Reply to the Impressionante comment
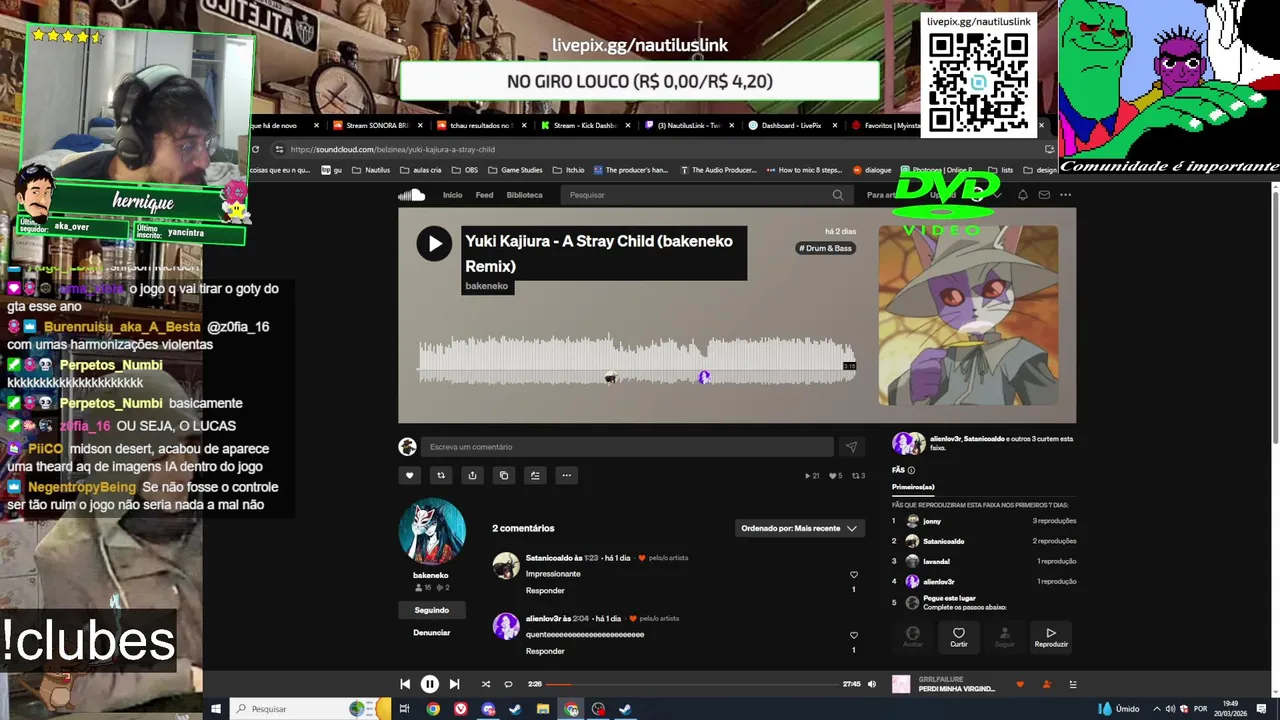 pyautogui.click(x=545, y=590)
